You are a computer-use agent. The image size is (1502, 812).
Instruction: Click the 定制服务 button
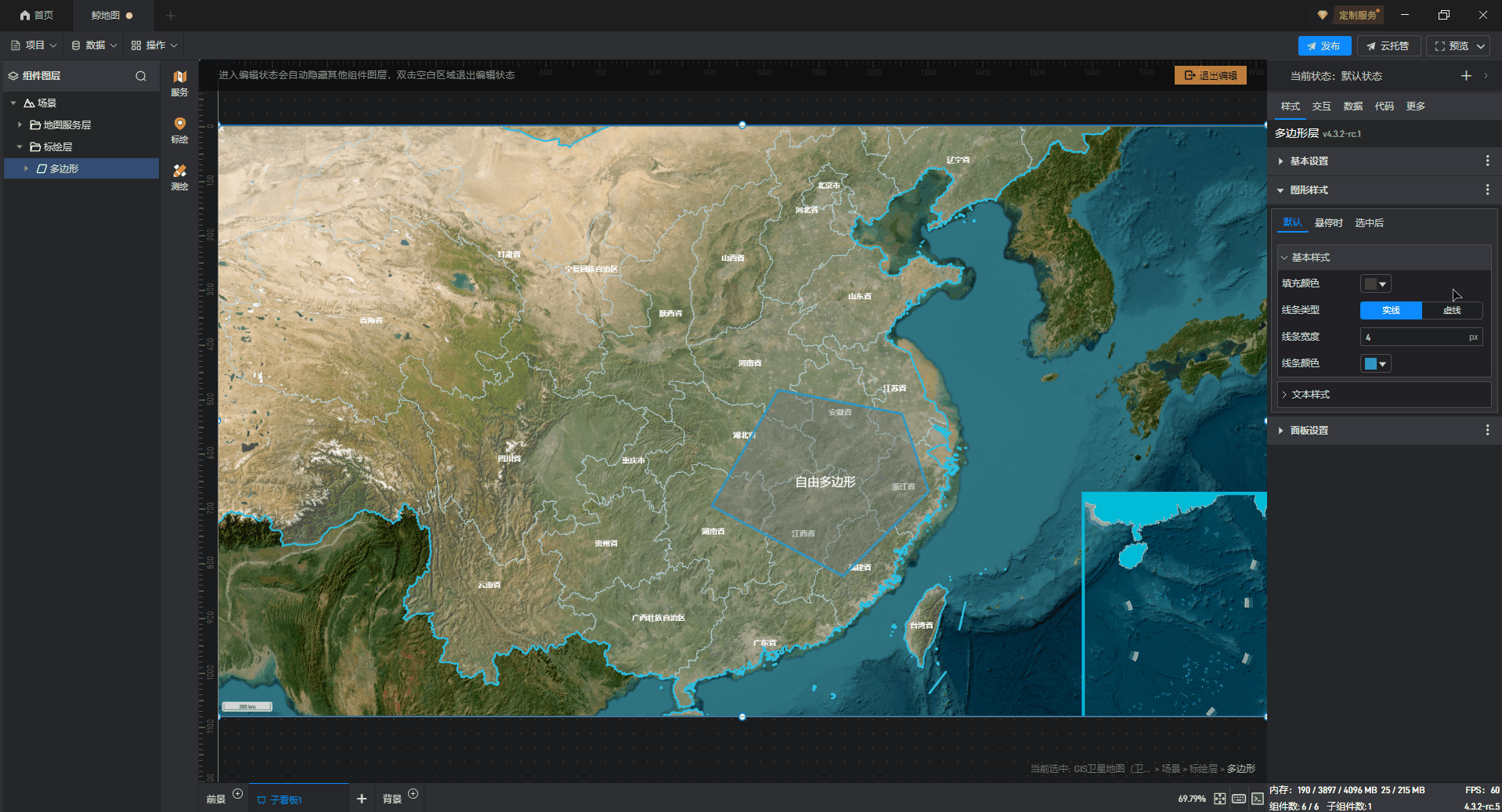[1357, 15]
